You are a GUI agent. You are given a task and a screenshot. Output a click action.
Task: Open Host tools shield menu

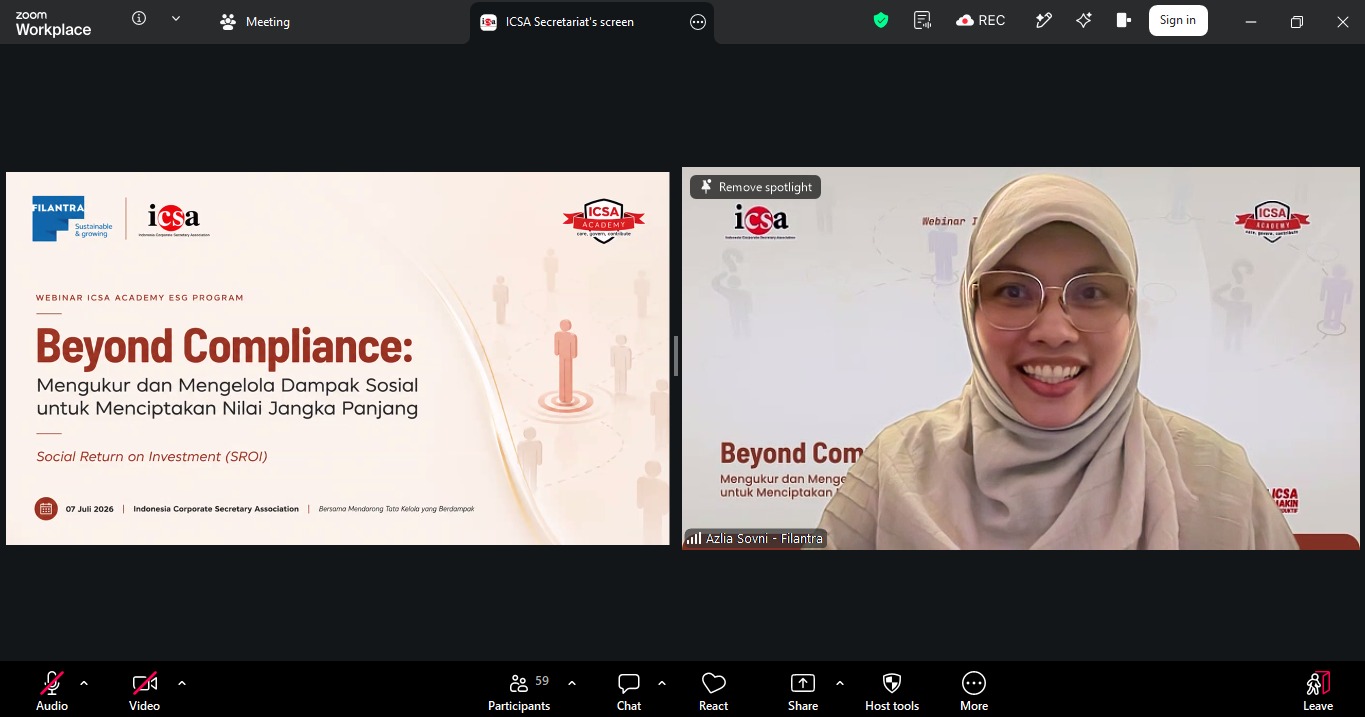(892, 690)
